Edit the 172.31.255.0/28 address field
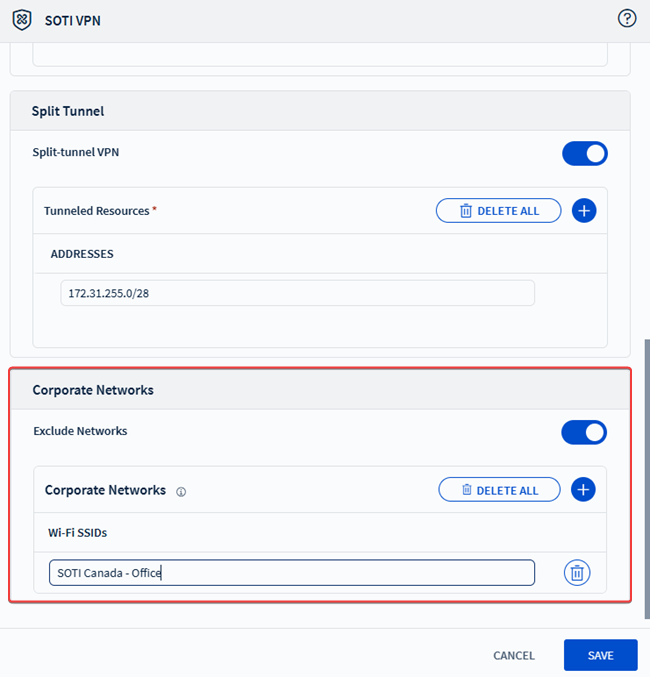 297,293
